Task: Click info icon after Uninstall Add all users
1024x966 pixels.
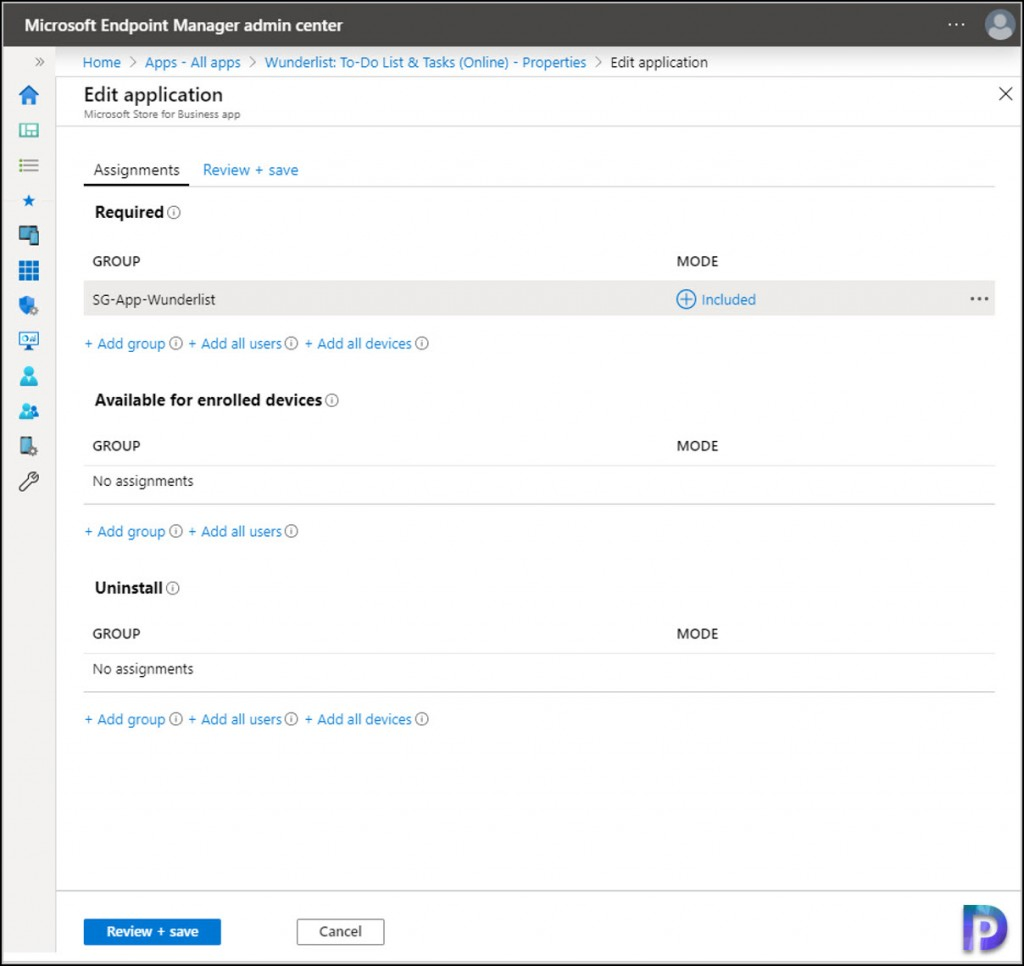Action: 291,719
